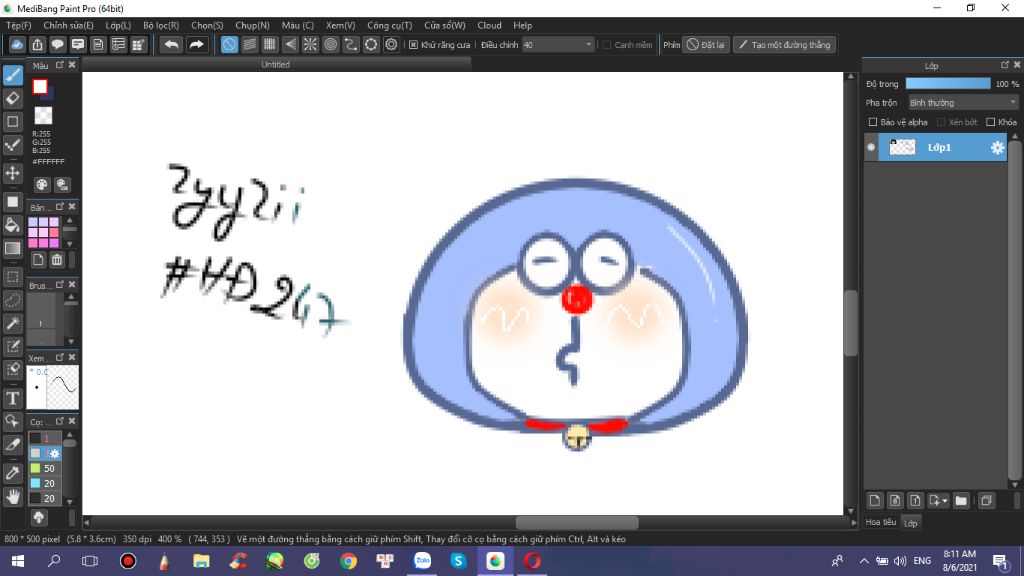Enable the Bảo vệ alpha checkbox
1024x576 pixels.
pyautogui.click(x=872, y=122)
